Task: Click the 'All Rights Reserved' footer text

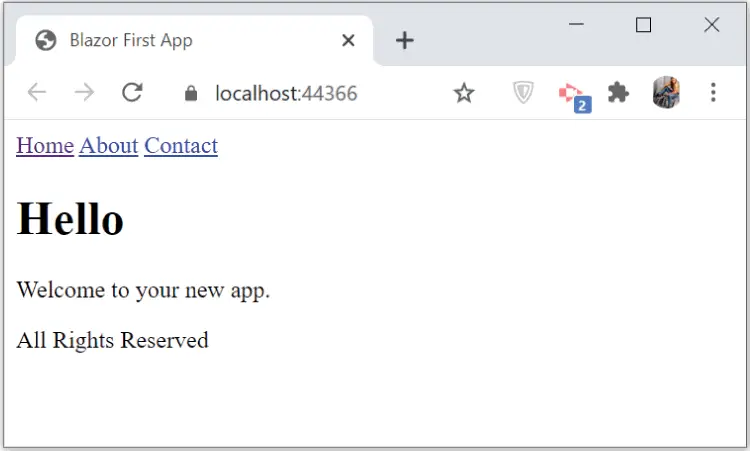Action: click(112, 341)
